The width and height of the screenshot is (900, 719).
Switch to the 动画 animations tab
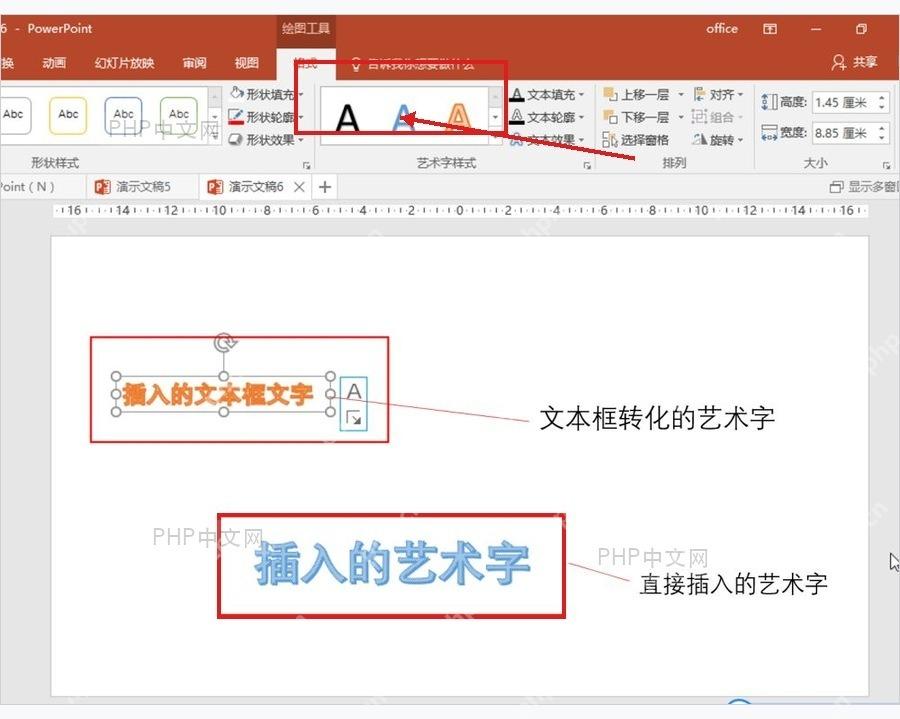pyautogui.click(x=54, y=63)
